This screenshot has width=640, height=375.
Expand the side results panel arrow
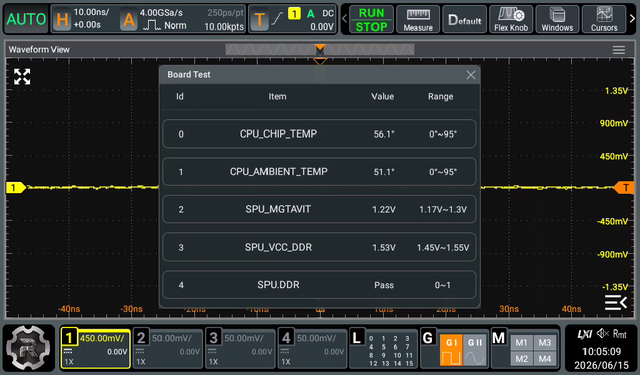[616, 302]
